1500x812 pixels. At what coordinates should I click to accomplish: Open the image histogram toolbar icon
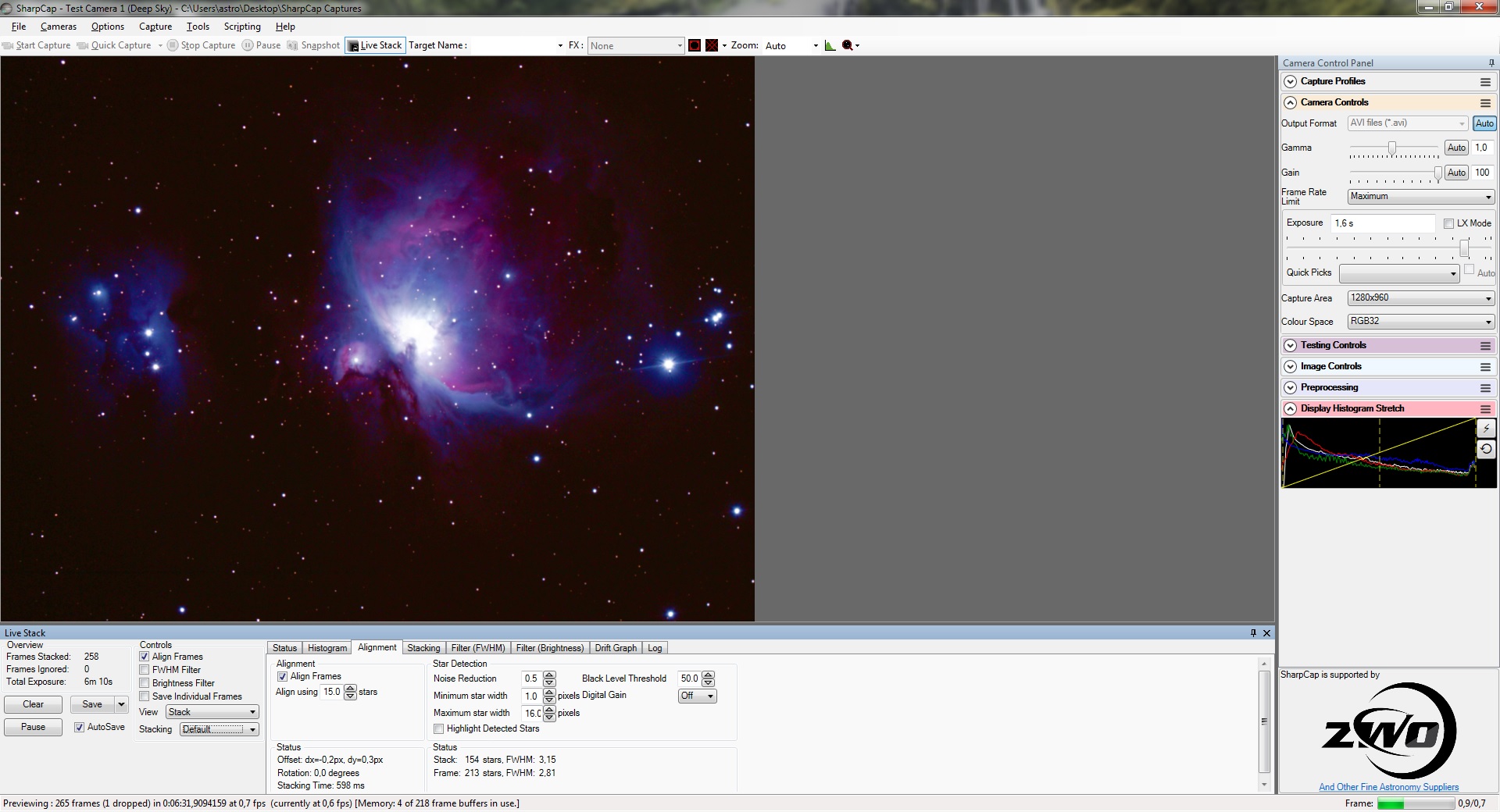point(830,45)
